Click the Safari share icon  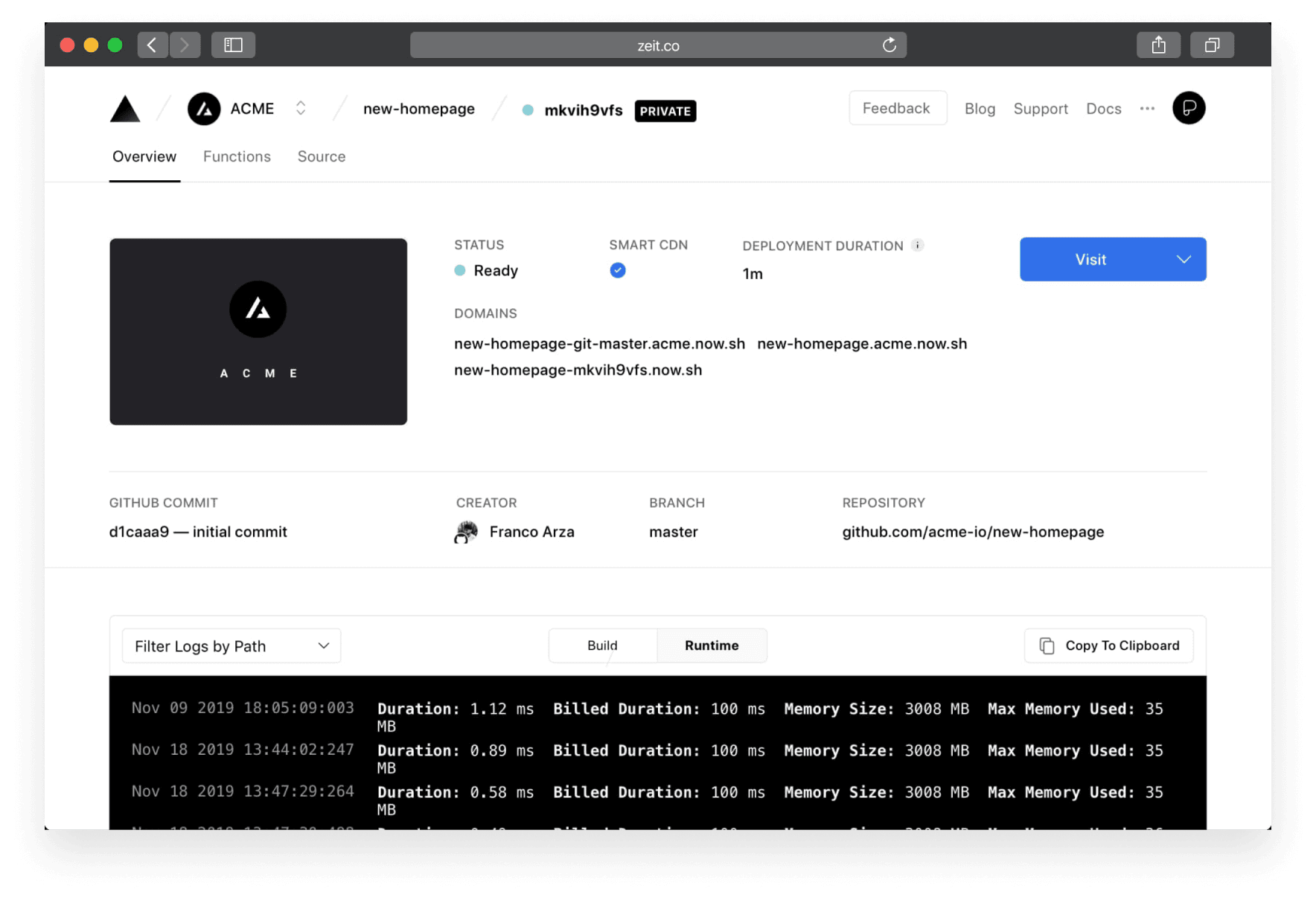[x=1158, y=45]
